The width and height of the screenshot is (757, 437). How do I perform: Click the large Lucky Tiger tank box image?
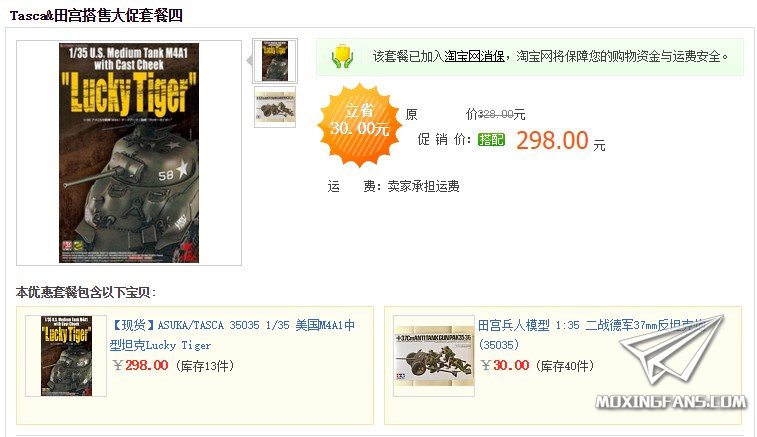point(129,153)
